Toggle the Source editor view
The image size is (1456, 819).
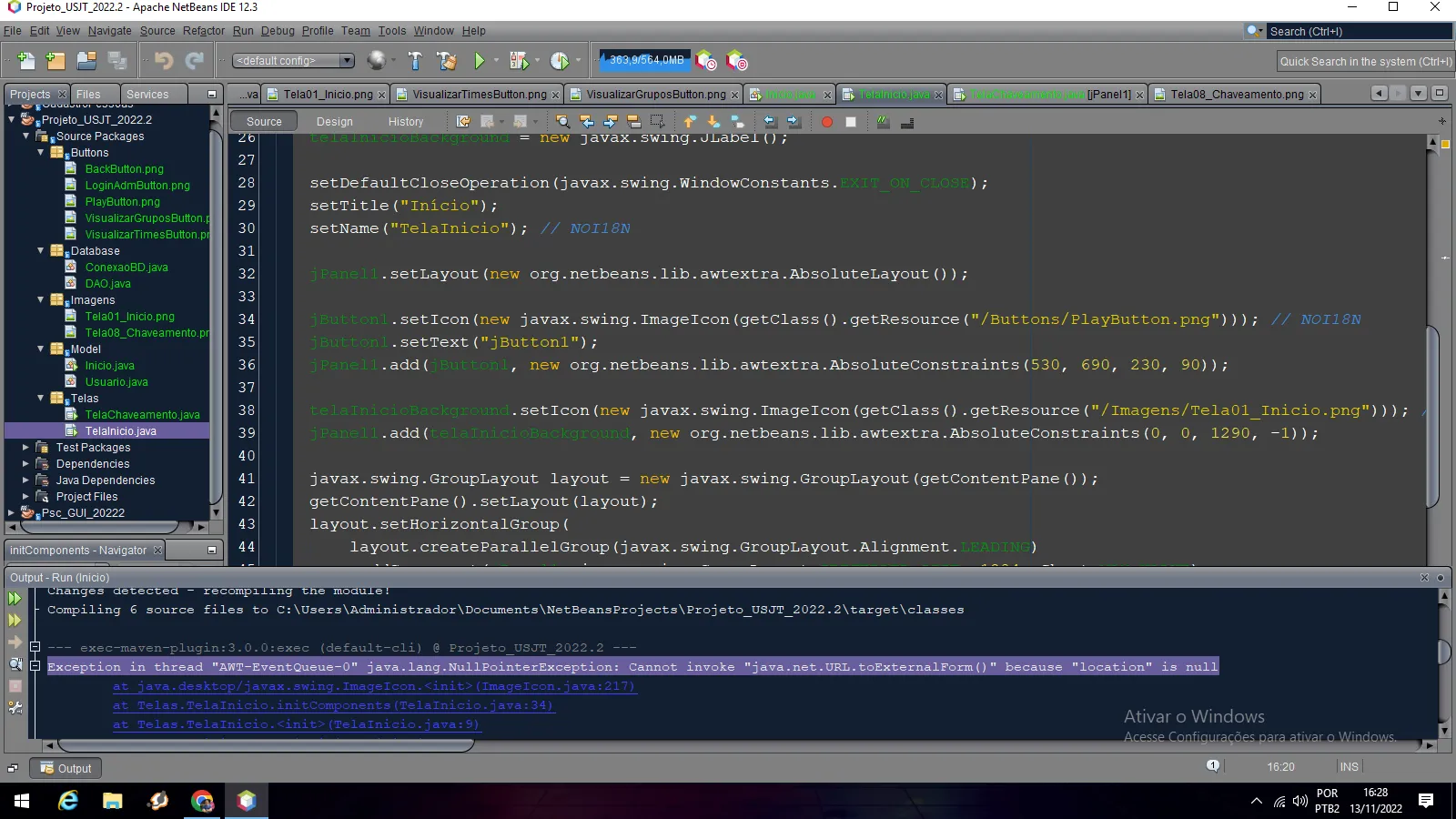264,122
